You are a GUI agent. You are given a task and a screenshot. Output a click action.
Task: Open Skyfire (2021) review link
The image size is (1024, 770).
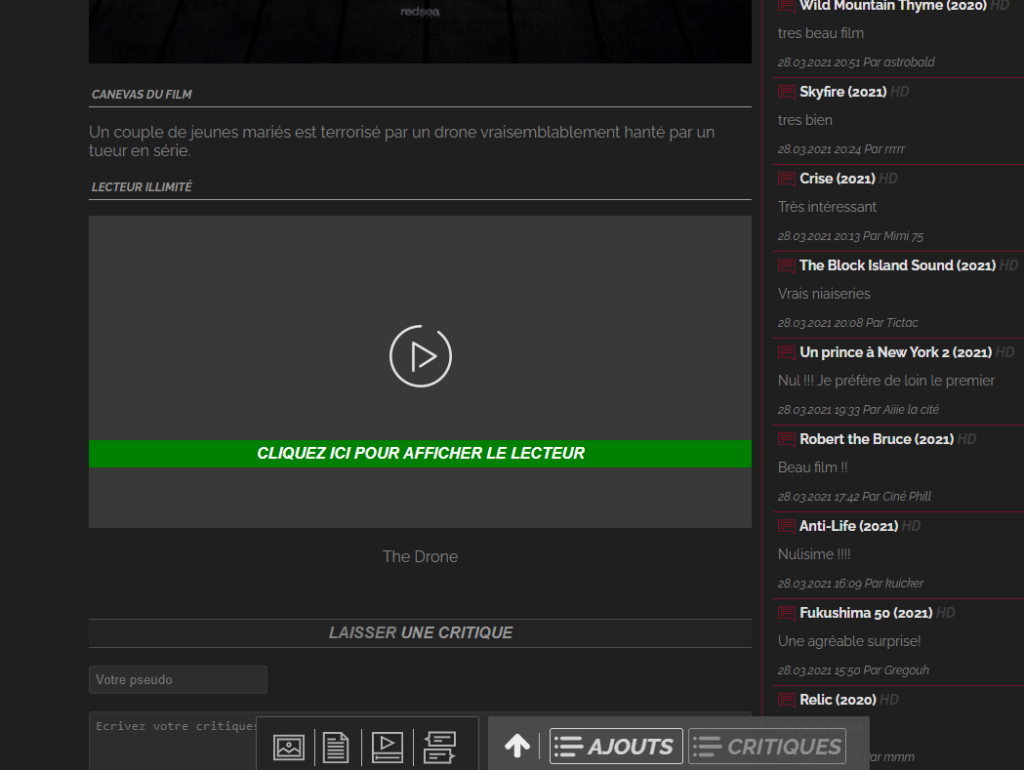842,92
